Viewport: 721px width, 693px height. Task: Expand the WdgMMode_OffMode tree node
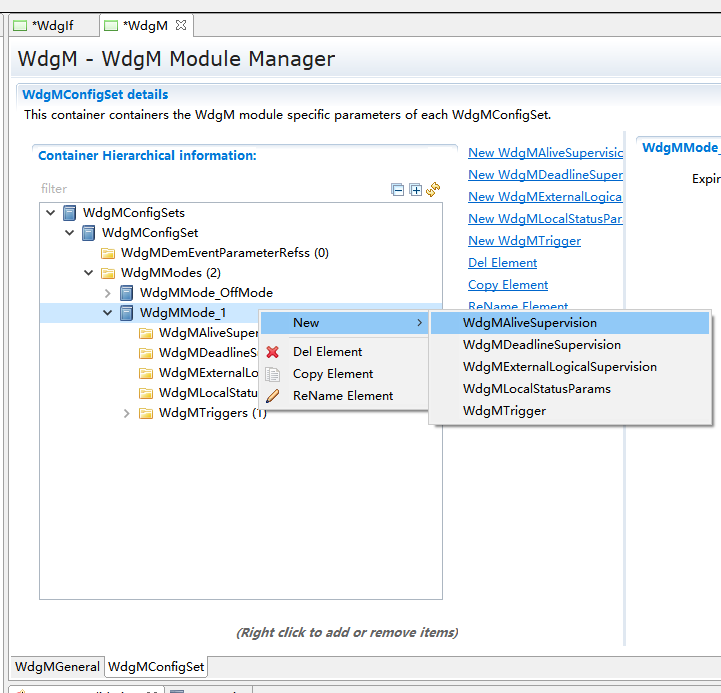(x=108, y=293)
